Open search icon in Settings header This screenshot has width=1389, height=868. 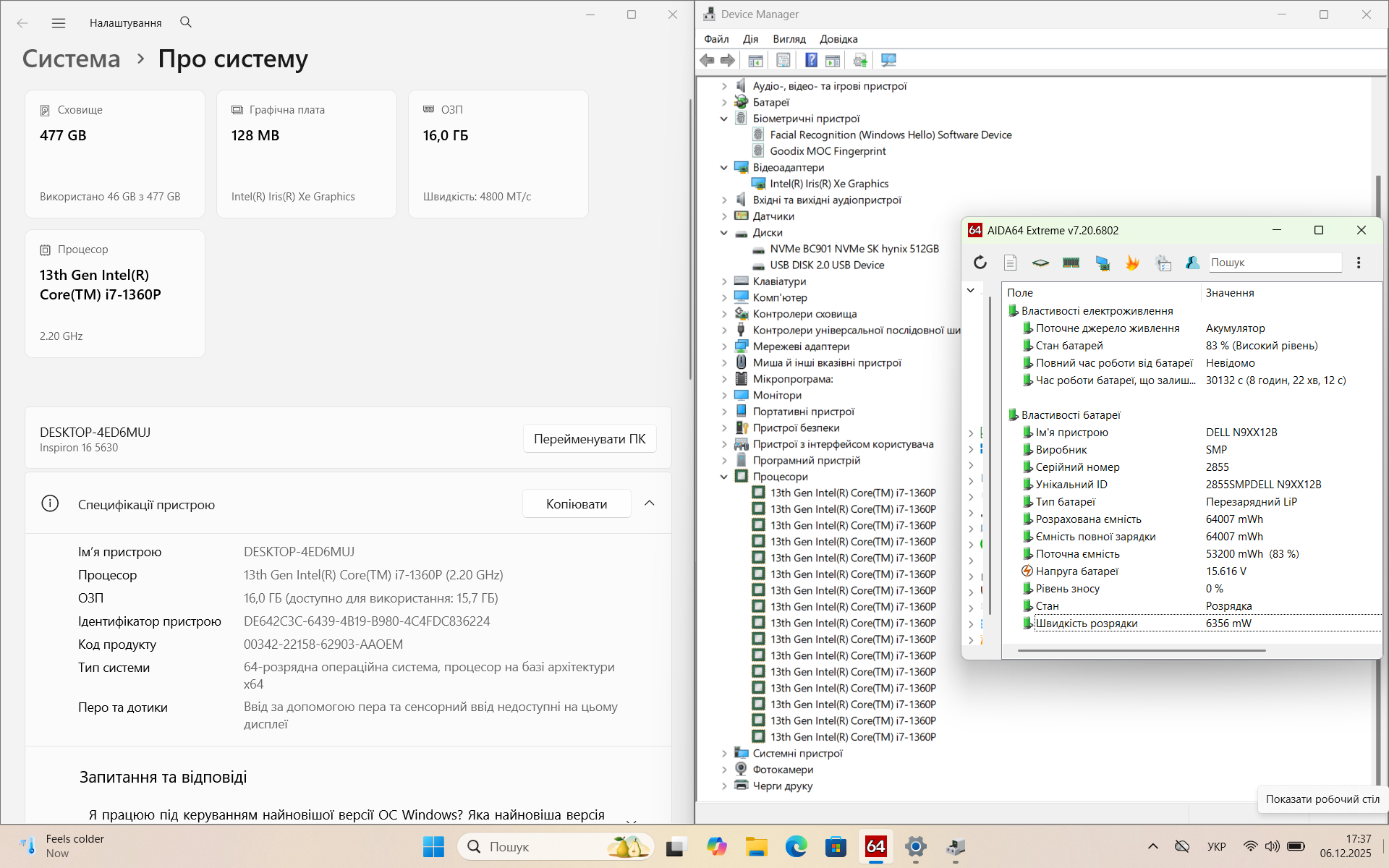click(186, 22)
